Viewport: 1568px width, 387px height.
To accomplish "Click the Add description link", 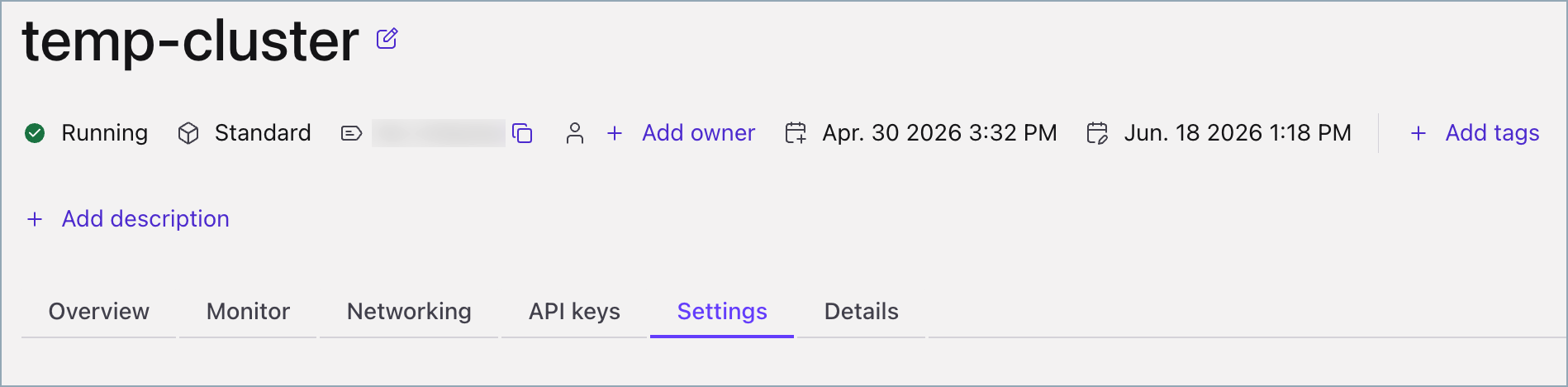I will [145, 219].
